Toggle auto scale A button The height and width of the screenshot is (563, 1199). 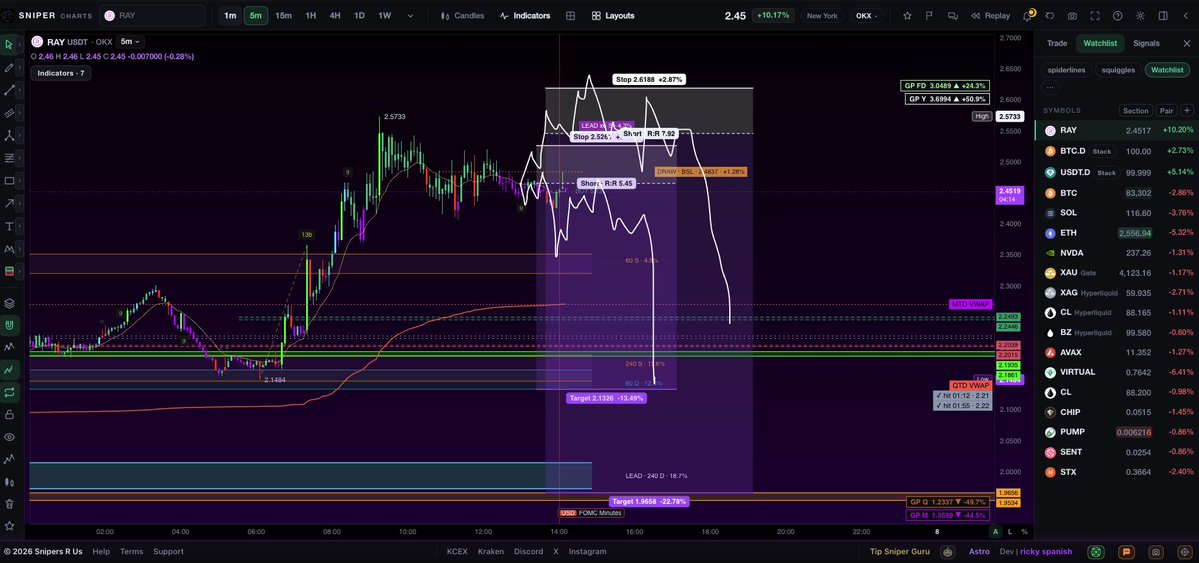(996, 532)
